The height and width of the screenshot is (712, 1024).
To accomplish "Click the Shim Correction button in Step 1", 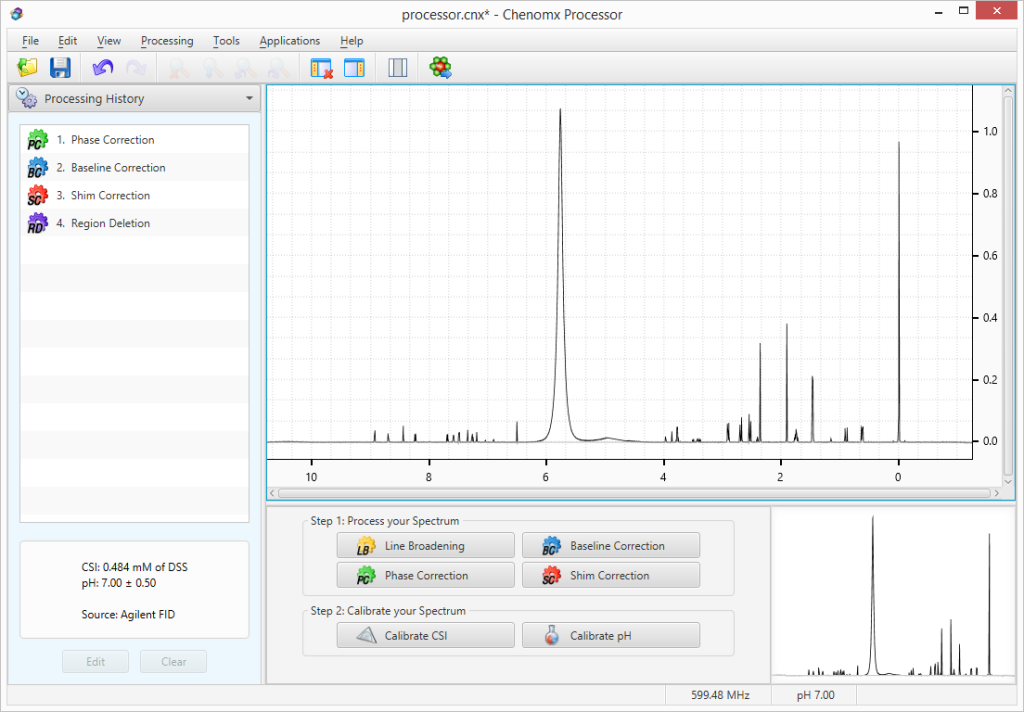I will pos(610,576).
